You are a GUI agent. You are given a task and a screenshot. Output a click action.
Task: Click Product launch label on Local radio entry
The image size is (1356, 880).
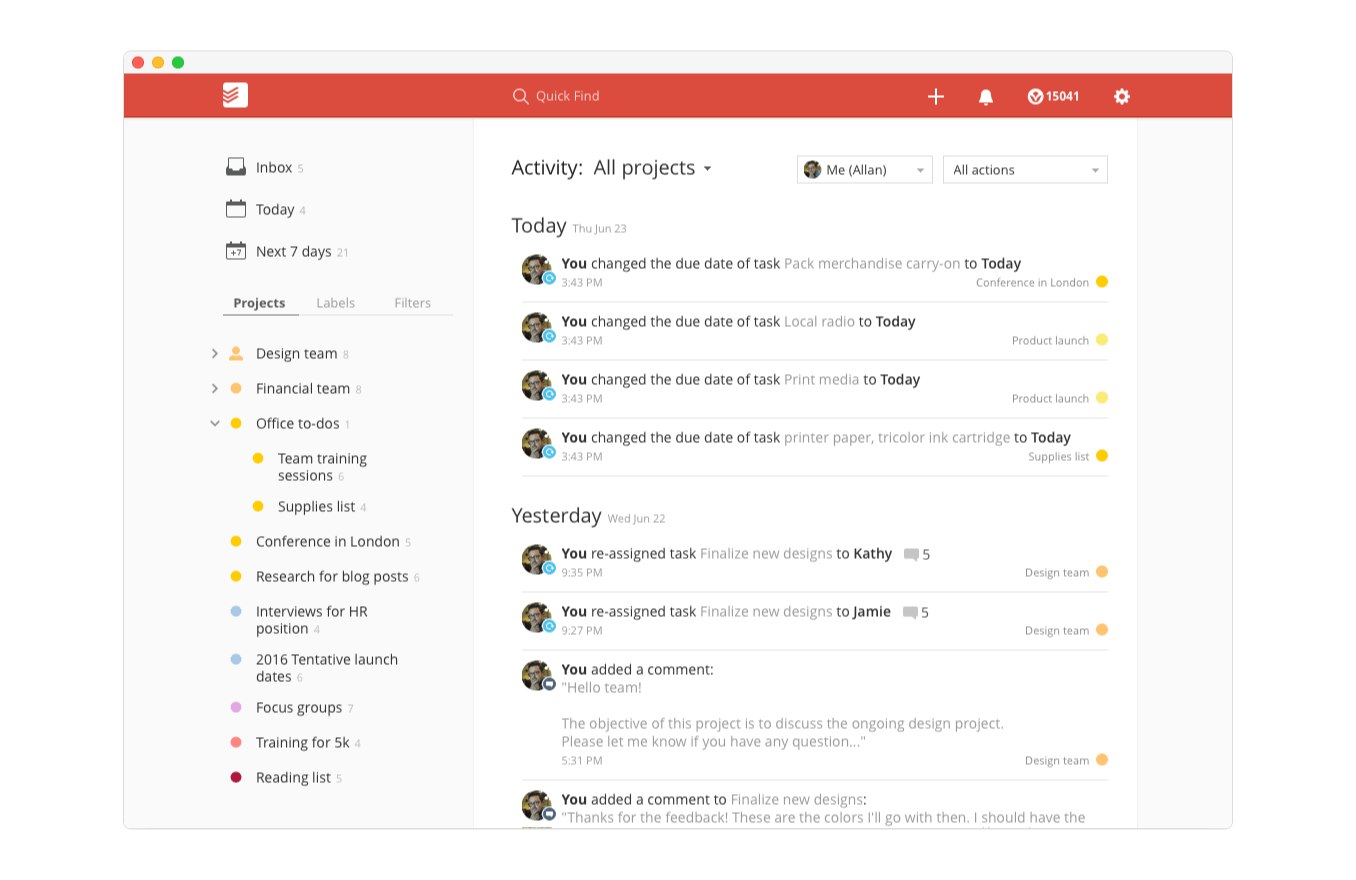[x=1050, y=341]
